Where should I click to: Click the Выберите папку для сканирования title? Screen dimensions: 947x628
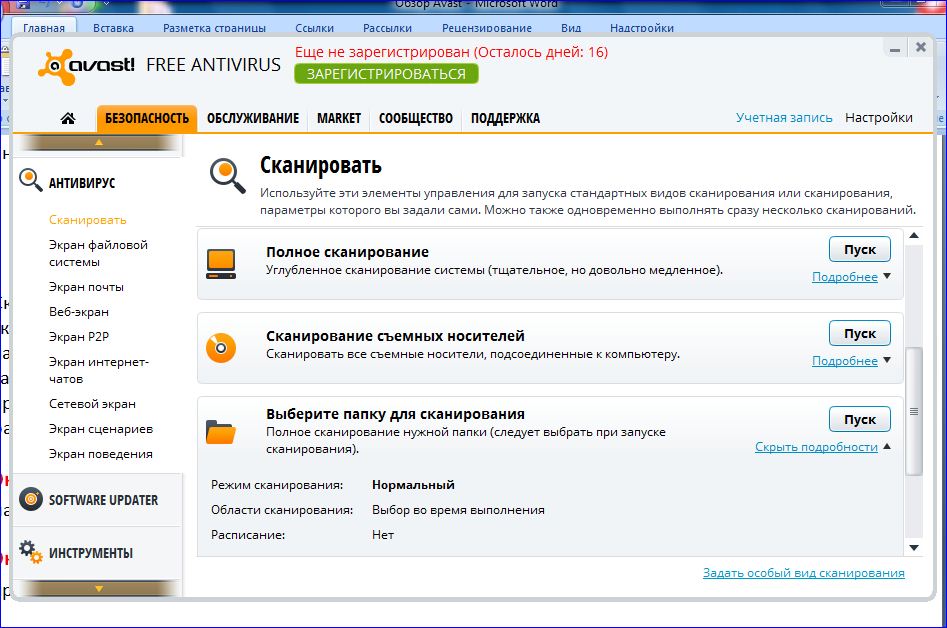396,414
